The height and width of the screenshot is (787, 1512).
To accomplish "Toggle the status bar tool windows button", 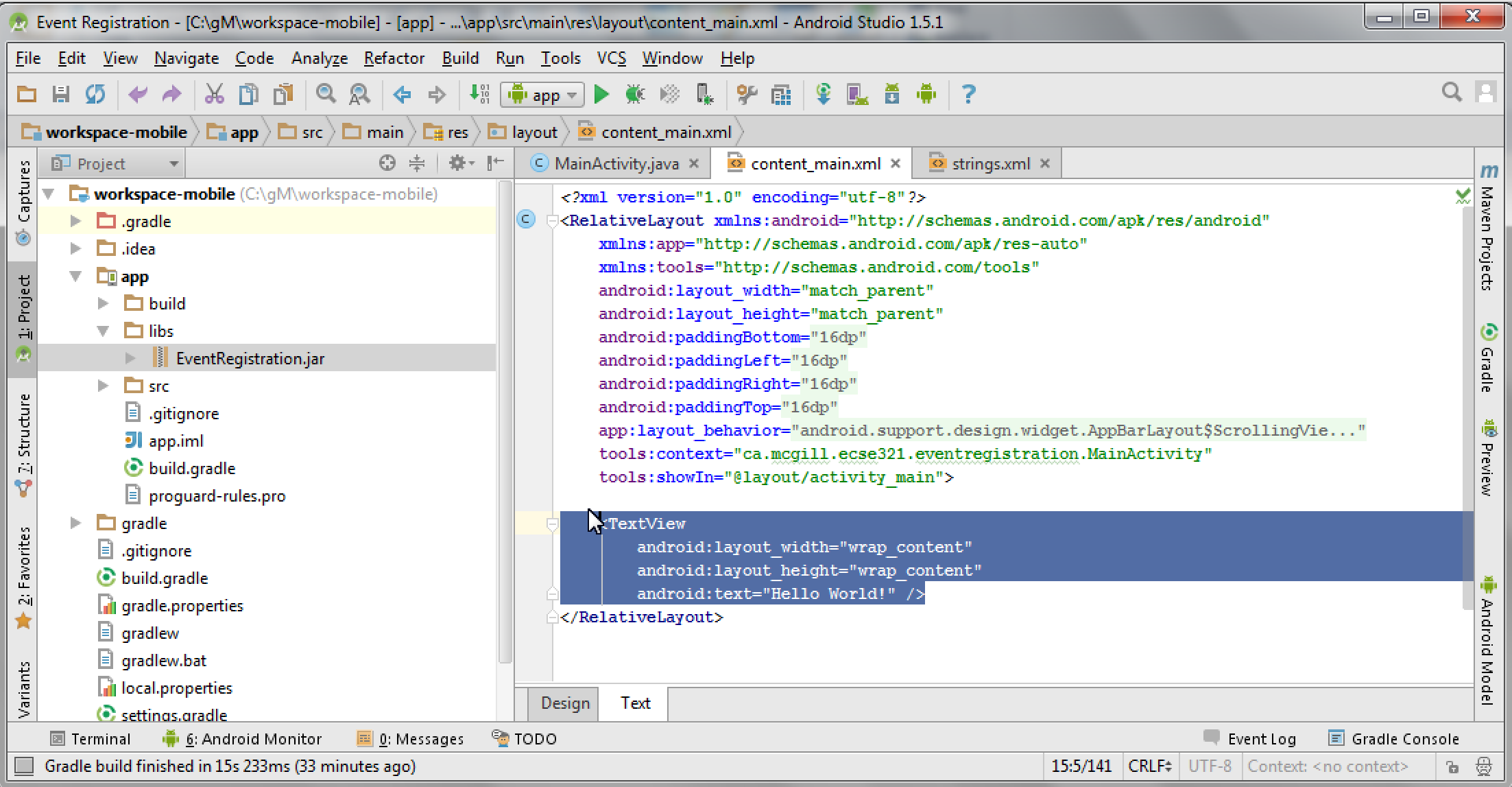I will pos(24,766).
